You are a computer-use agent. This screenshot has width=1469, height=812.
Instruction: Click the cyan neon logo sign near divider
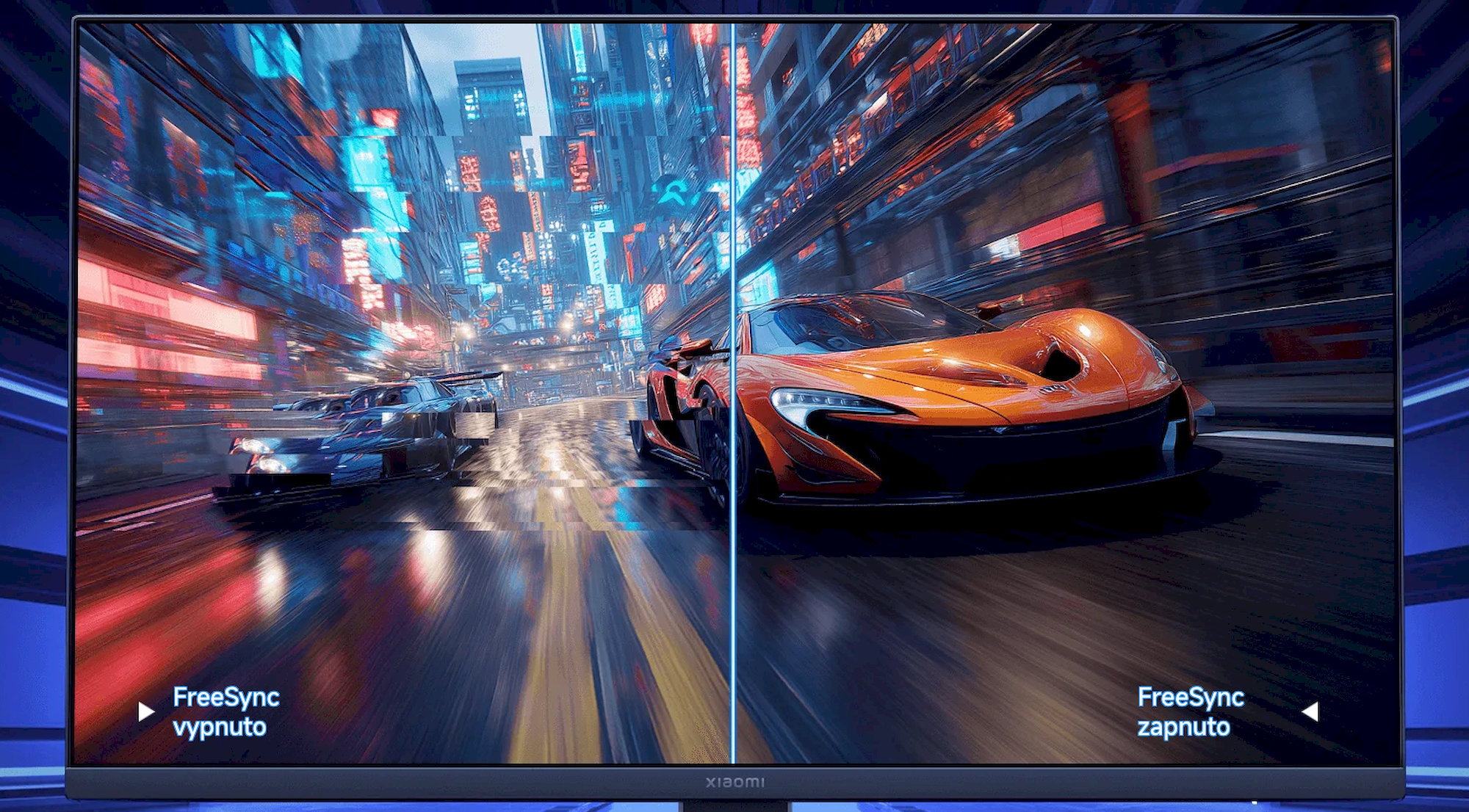pos(673,192)
